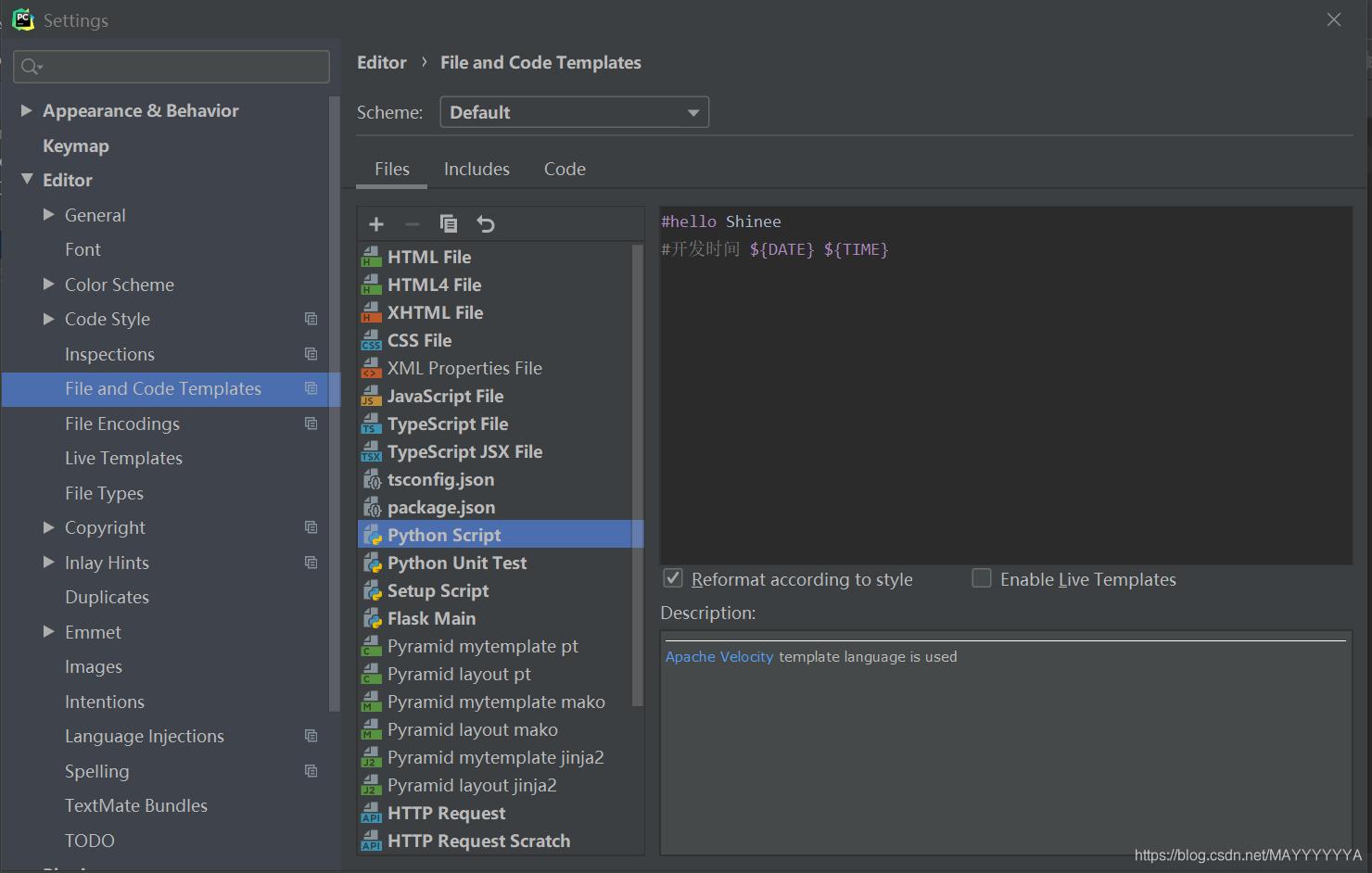Select the CSS File template icon
Screen dimensions: 1372x873
pos(372,340)
